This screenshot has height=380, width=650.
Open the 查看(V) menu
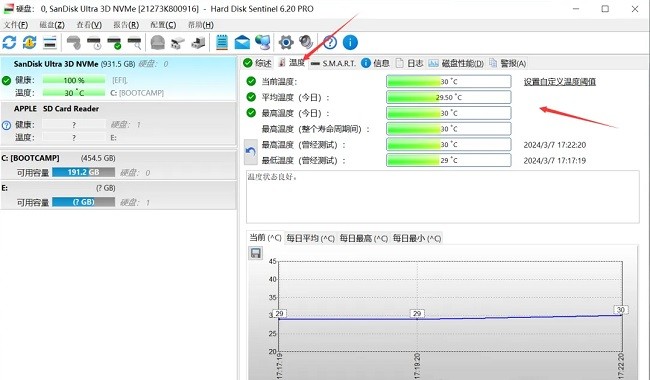pyautogui.click(x=89, y=25)
